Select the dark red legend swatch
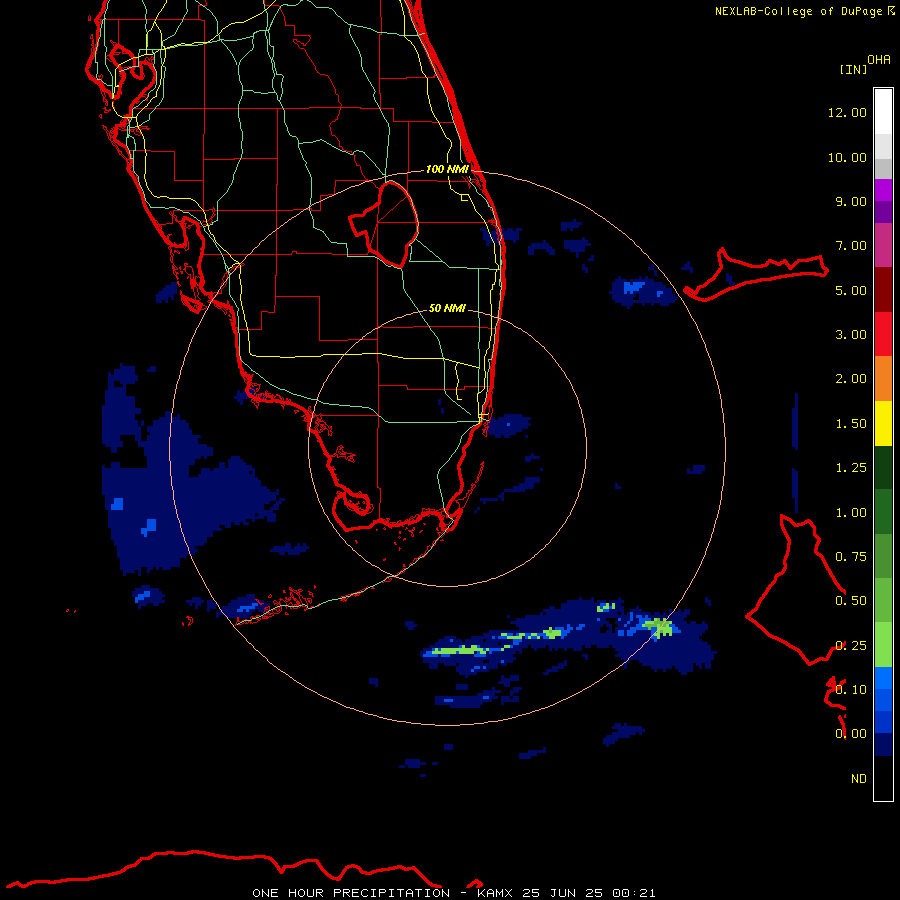This screenshot has width=900, height=900. click(883, 290)
